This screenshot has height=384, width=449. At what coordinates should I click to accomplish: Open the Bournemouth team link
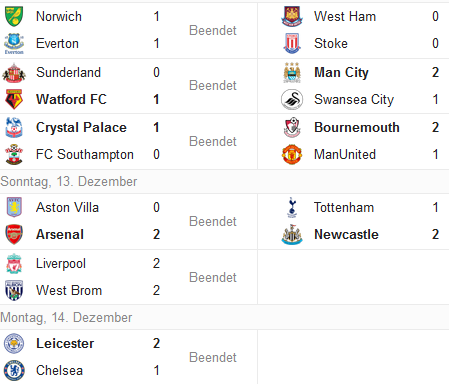(357, 127)
